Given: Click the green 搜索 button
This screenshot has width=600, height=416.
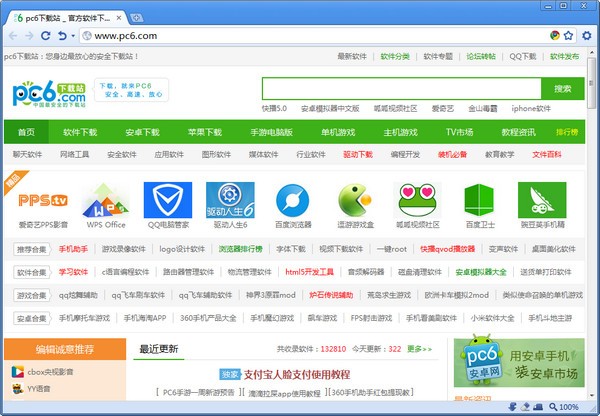Looking at the screenshot, I should 562,88.
